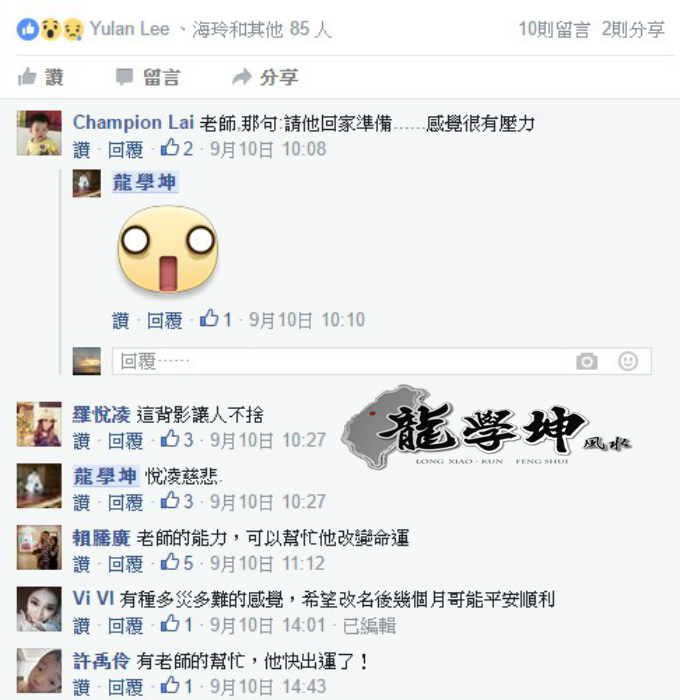The image size is (680, 700).
Task: Open Champion Lai's profile name link
Action: [133, 122]
